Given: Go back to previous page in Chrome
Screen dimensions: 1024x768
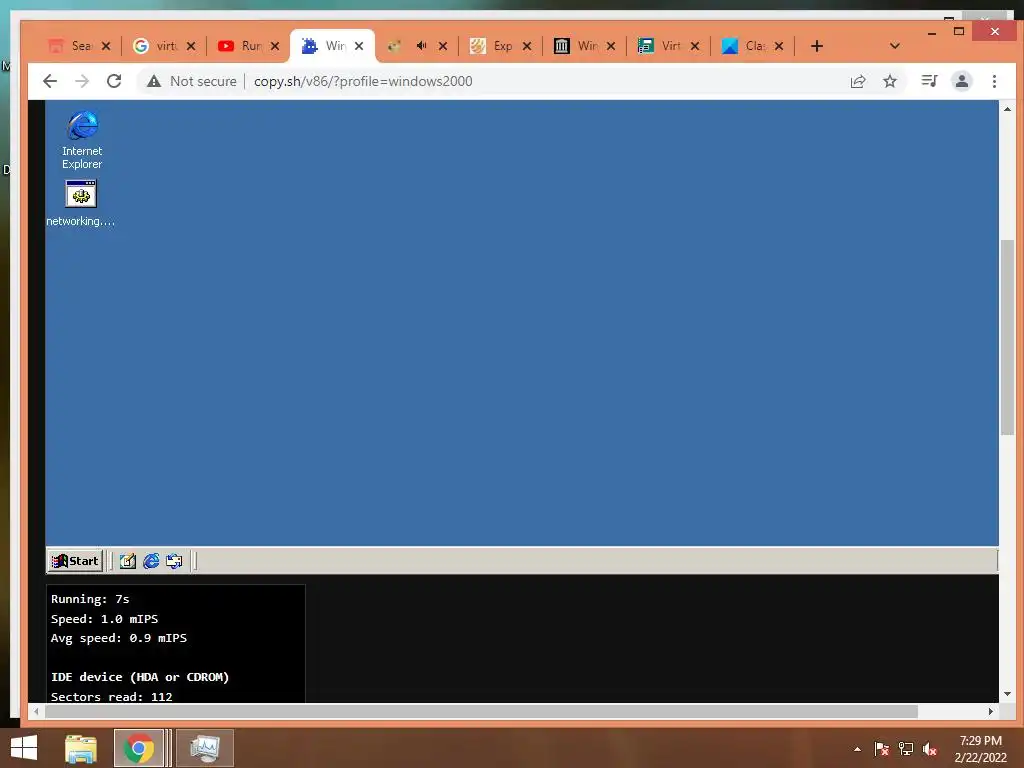Looking at the screenshot, I should (x=50, y=81).
